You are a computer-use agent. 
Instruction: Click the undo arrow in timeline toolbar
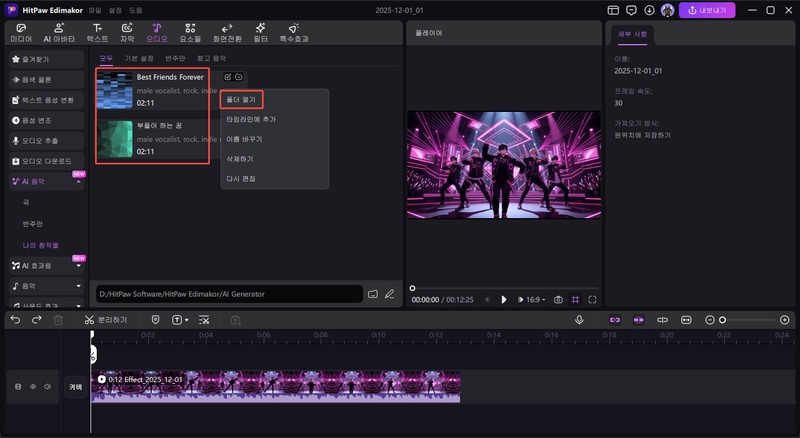click(15, 319)
